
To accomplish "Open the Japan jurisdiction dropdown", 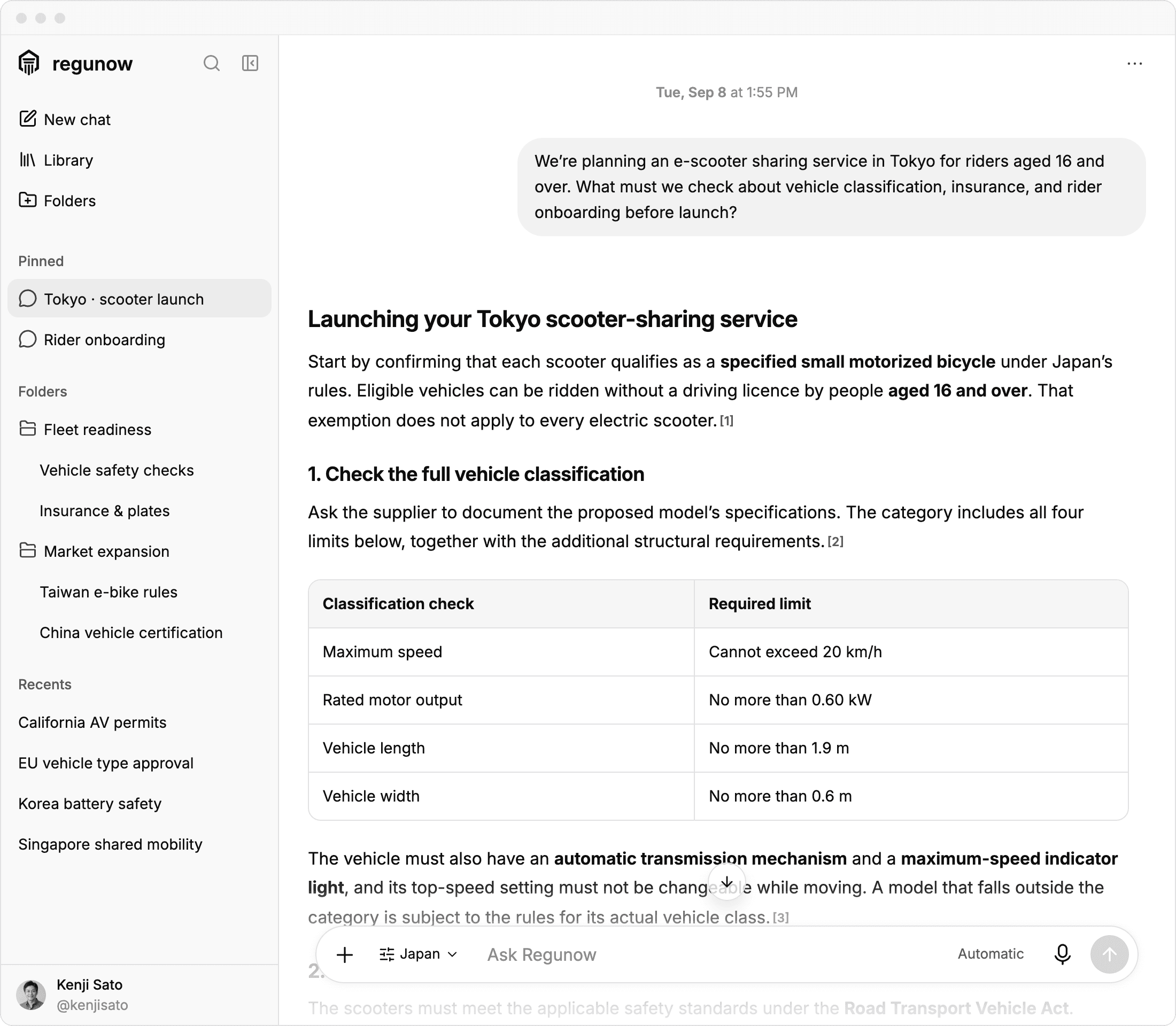I will 419,954.
